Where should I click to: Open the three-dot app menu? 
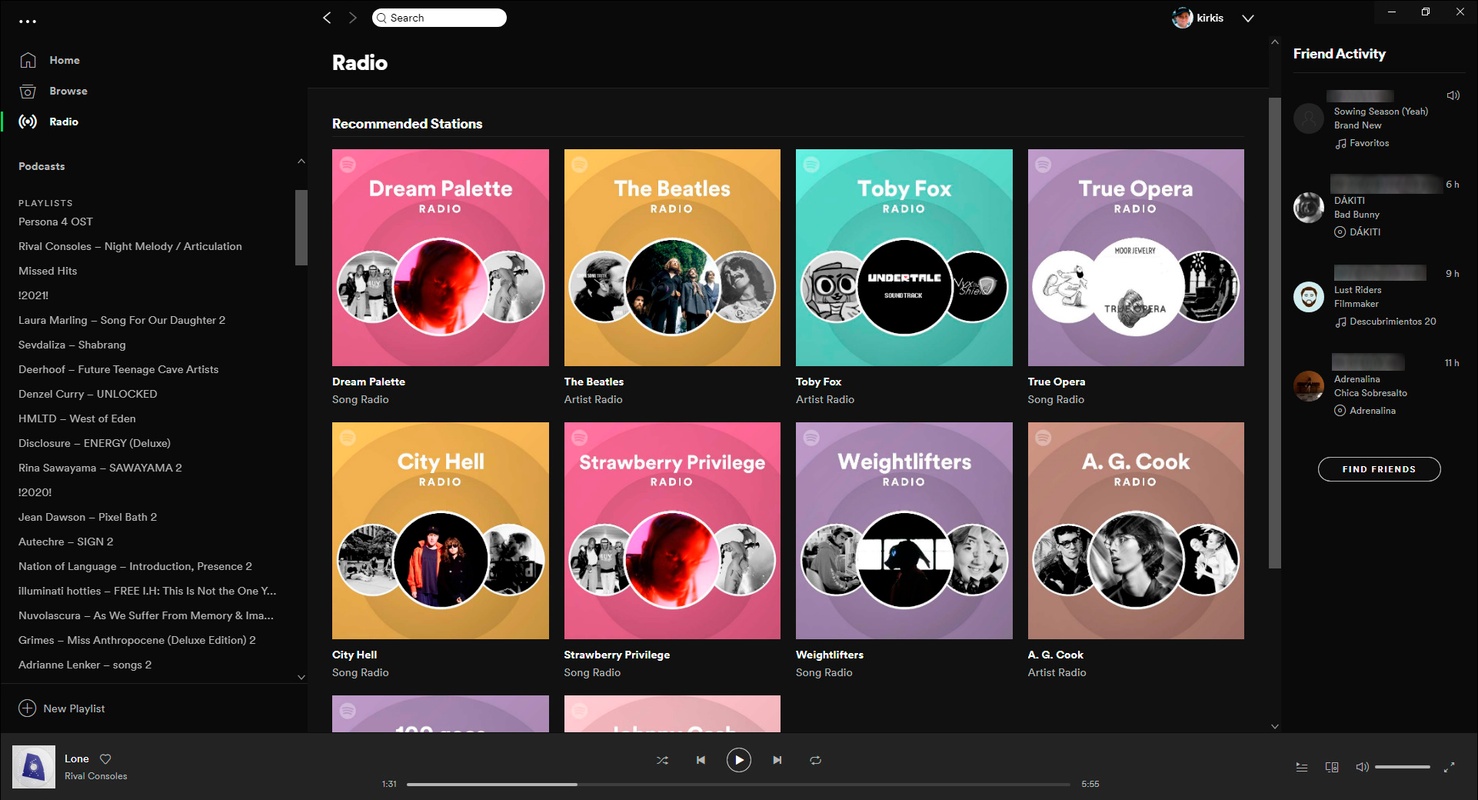(27, 20)
